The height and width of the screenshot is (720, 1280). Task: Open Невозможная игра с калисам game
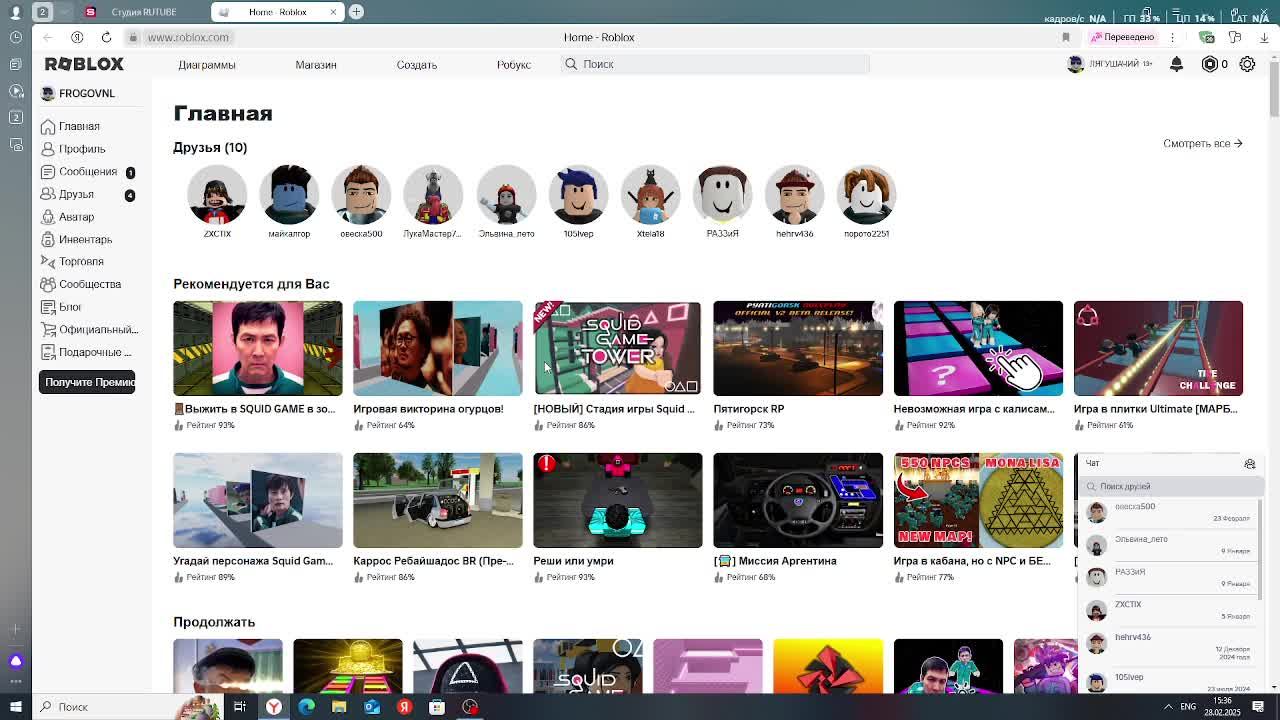tap(978, 348)
